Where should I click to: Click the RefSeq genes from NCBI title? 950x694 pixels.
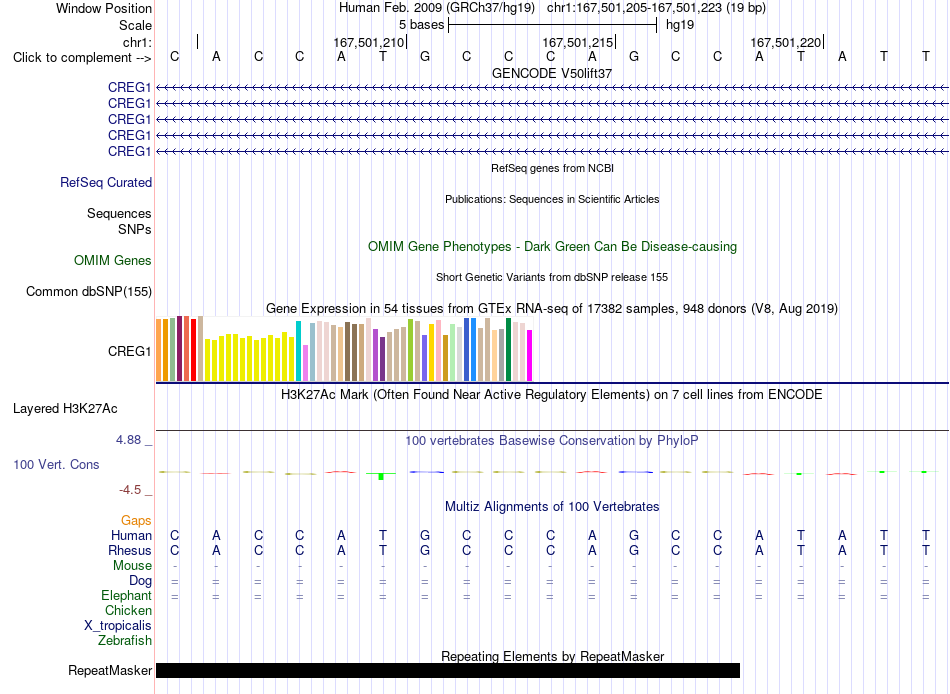pos(553,168)
